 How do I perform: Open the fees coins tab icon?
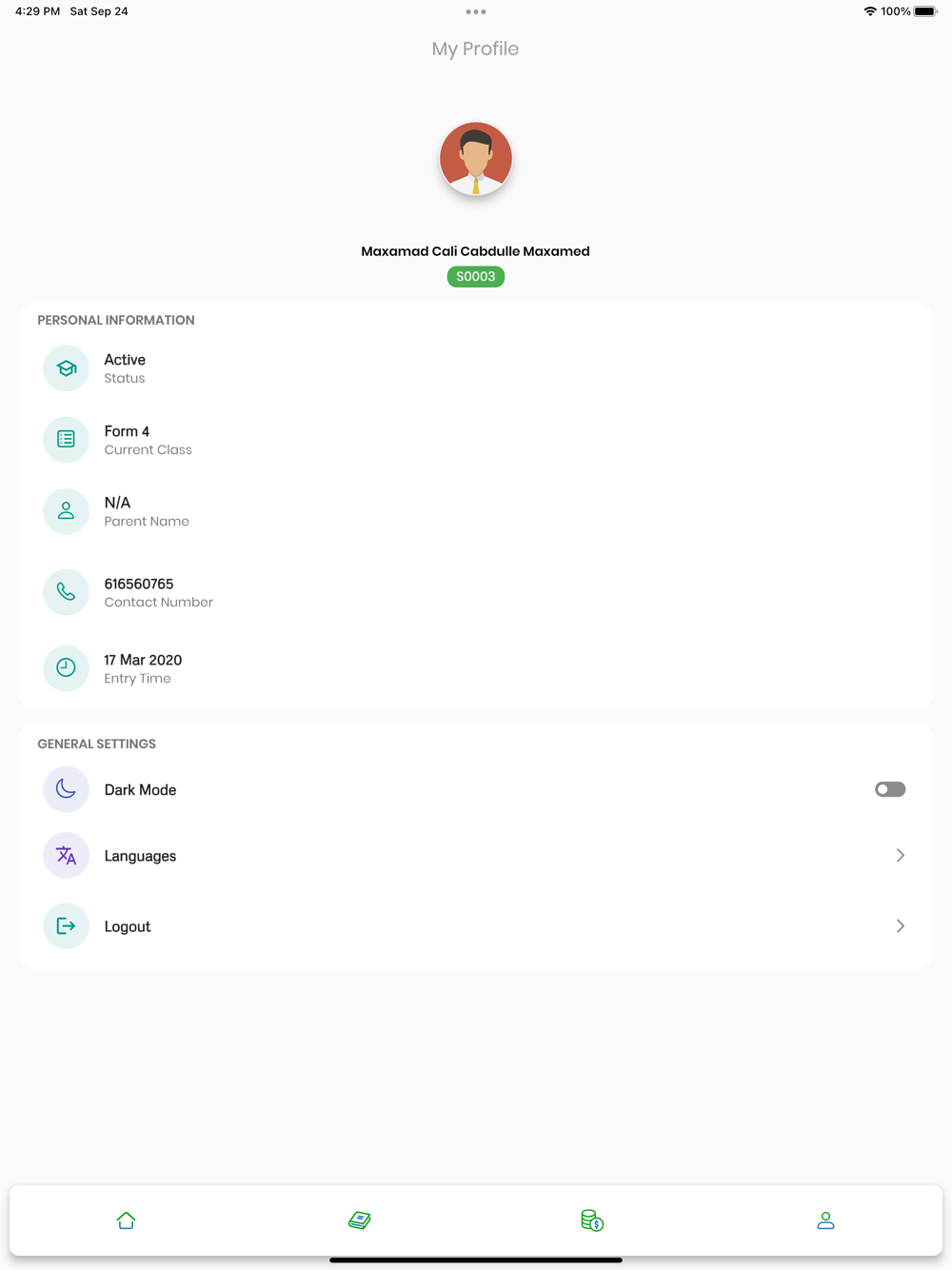tap(592, 1220)
